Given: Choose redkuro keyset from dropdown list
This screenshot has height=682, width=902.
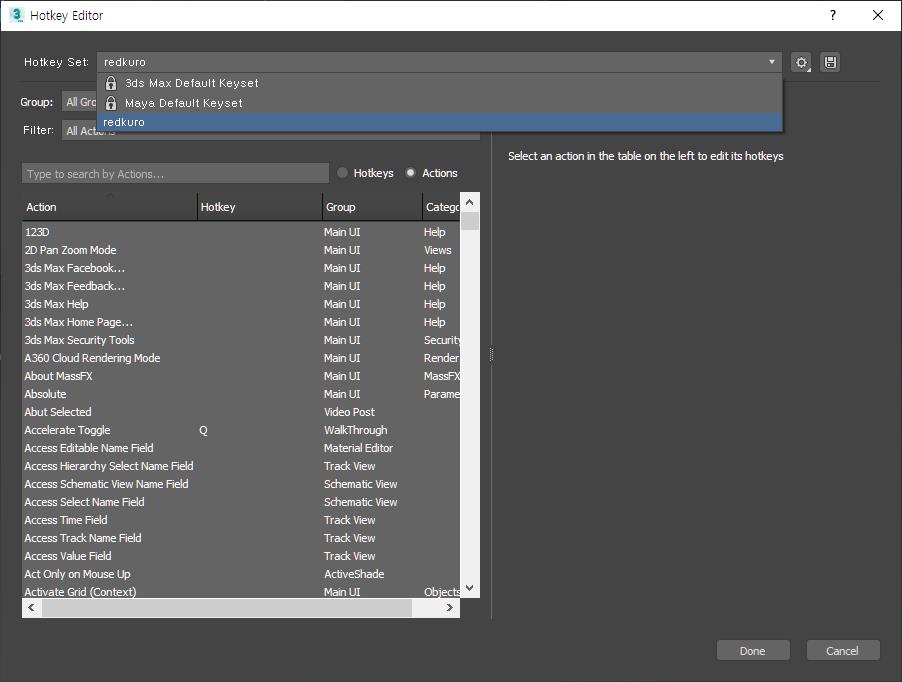Looking at the screenshot, I should (x=439, y=122).
